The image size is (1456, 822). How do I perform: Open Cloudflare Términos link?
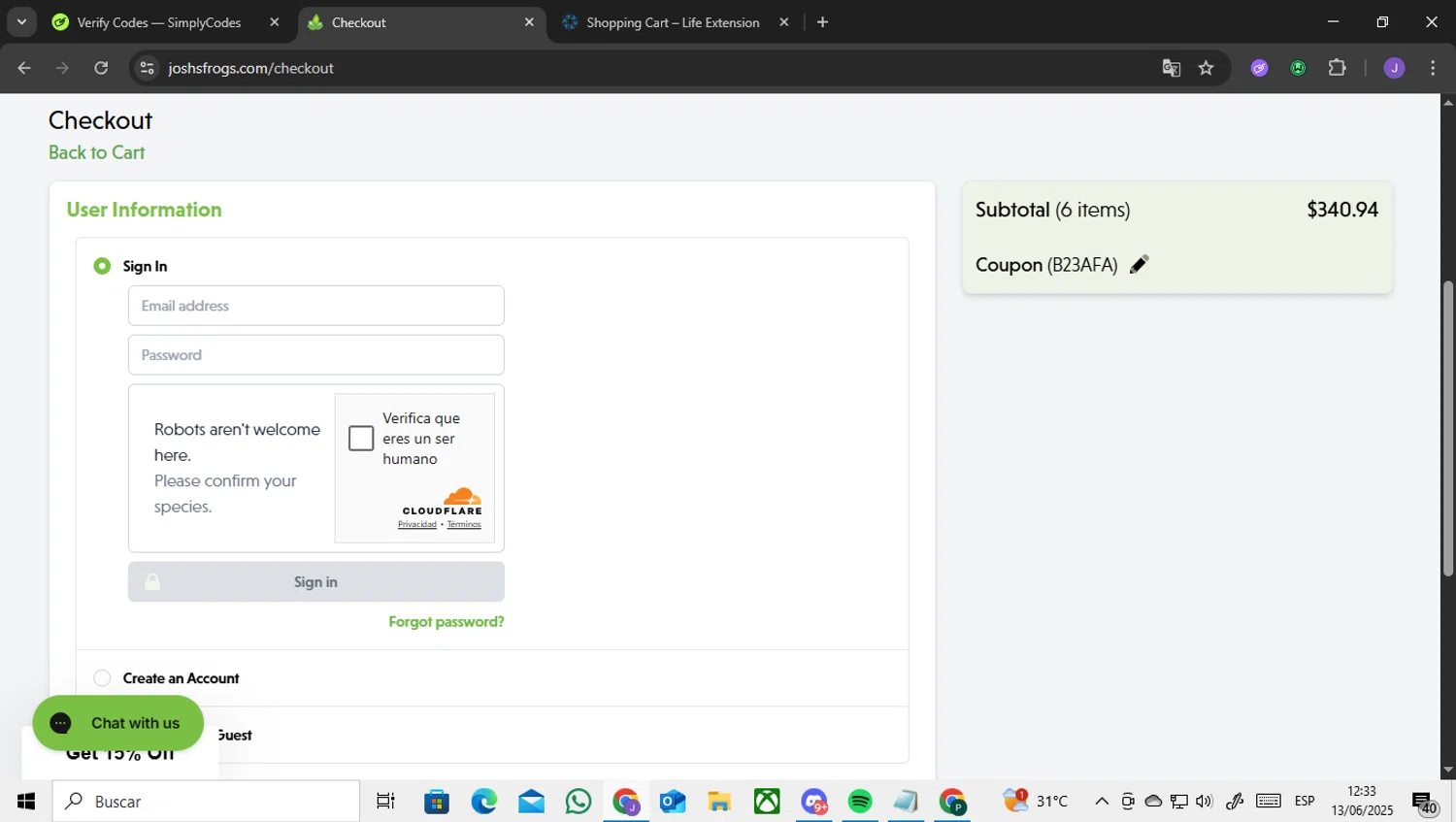[464, 525]
